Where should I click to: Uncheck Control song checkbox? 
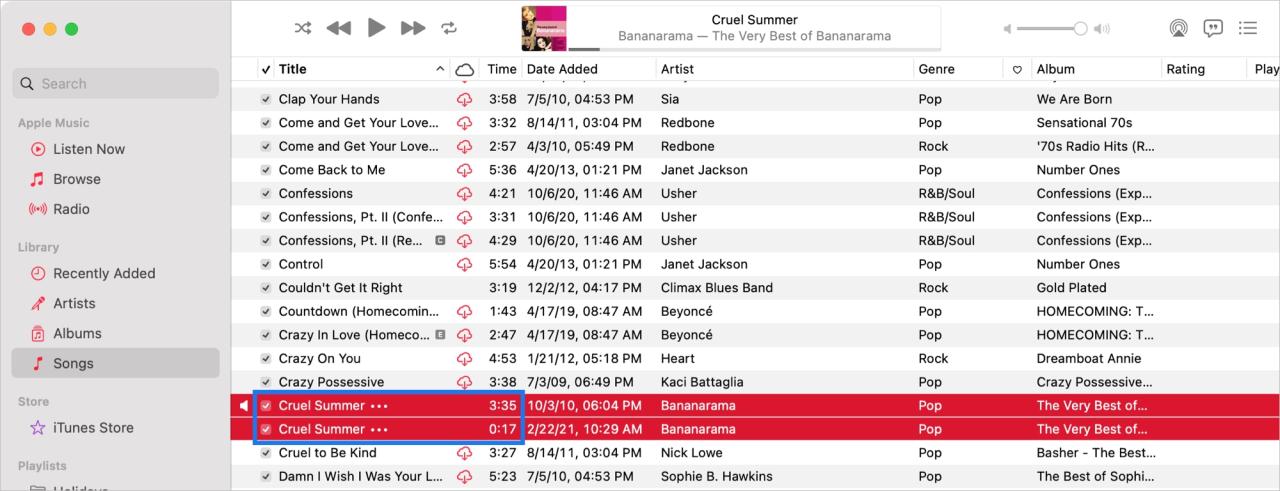[266, 264]
